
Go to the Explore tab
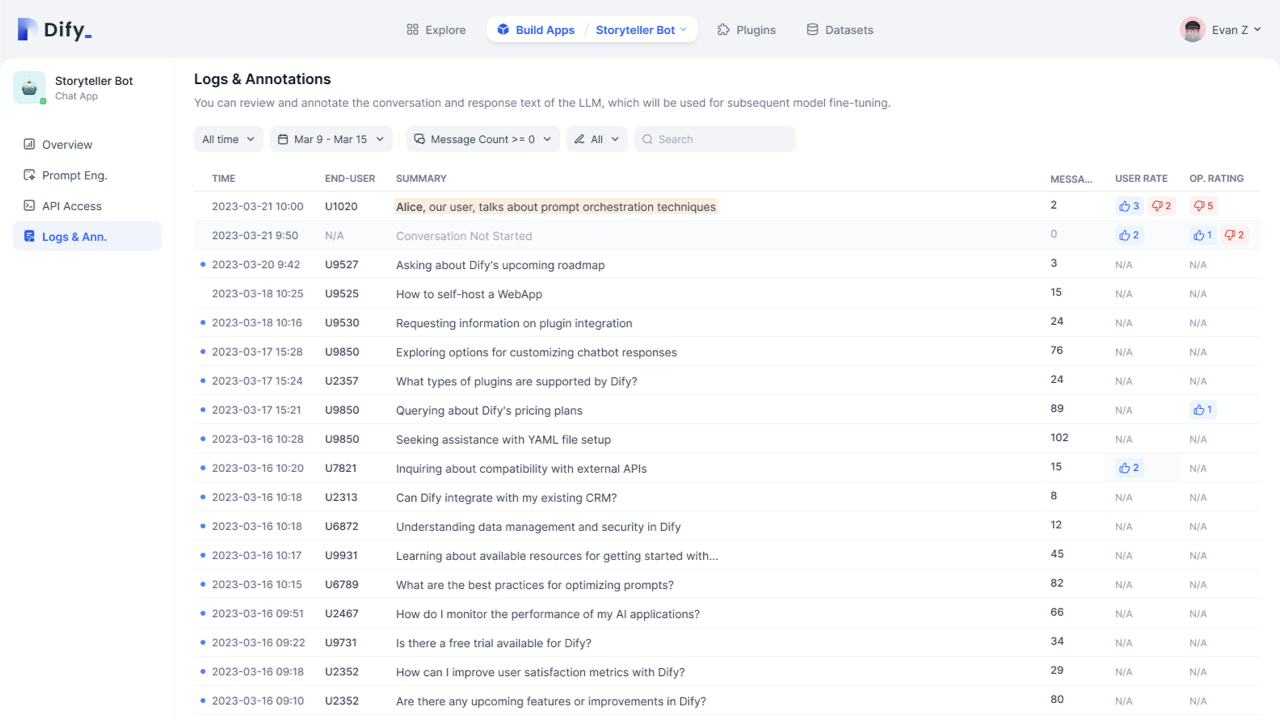click(x=436, y=30)
